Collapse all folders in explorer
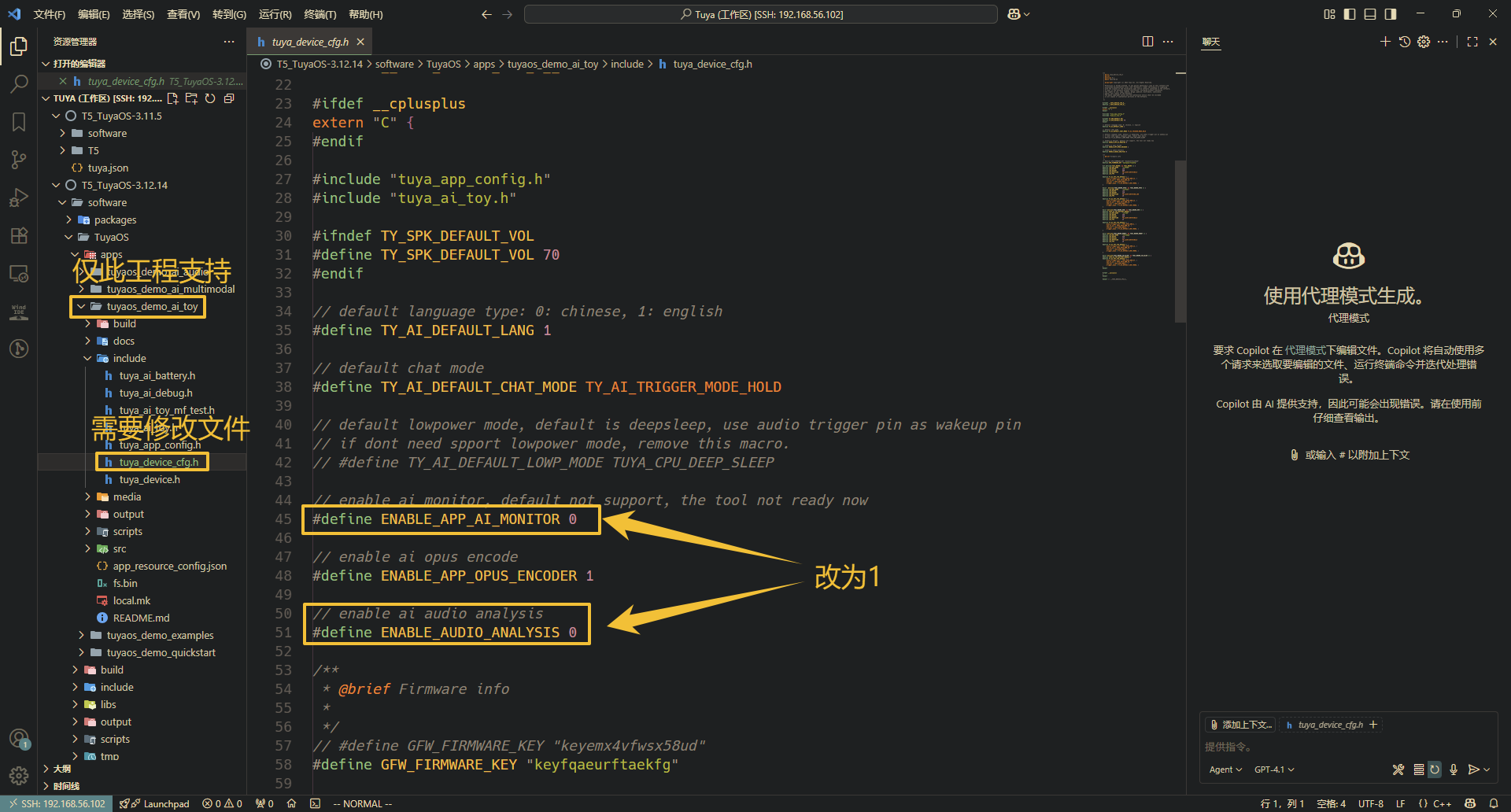The width and height of the screenshot is (1511, 812). (229, 98)
